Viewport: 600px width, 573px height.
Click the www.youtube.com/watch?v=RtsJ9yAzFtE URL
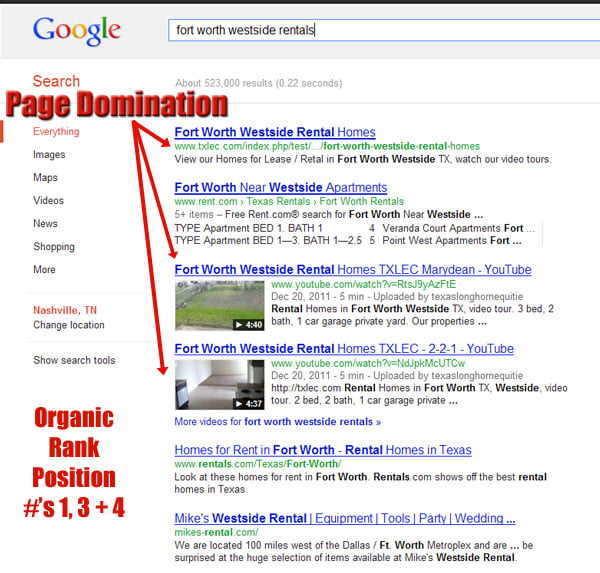364,284
